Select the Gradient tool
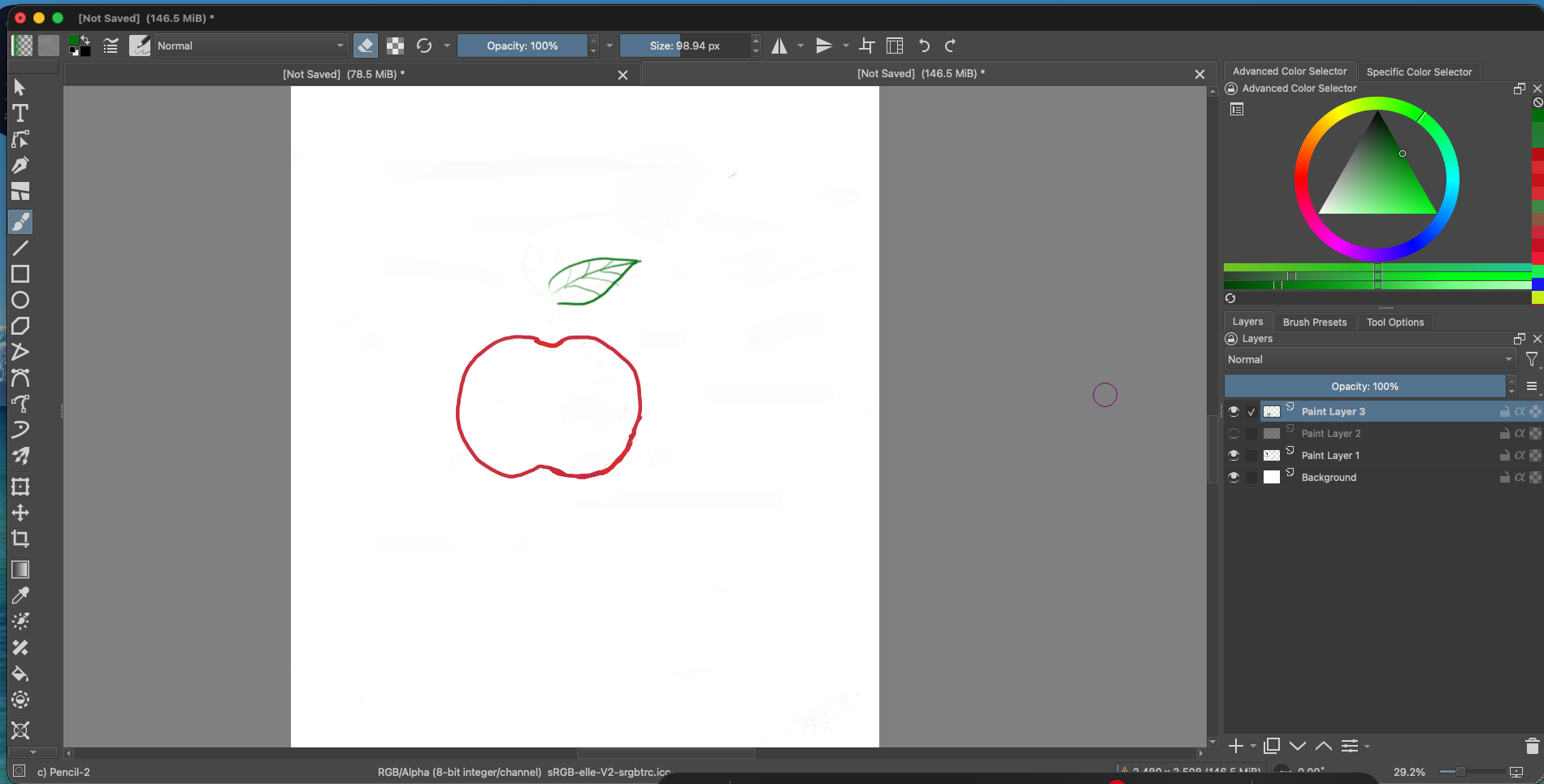The width and height of the screenshot is (1544, 784). [20, 570]
